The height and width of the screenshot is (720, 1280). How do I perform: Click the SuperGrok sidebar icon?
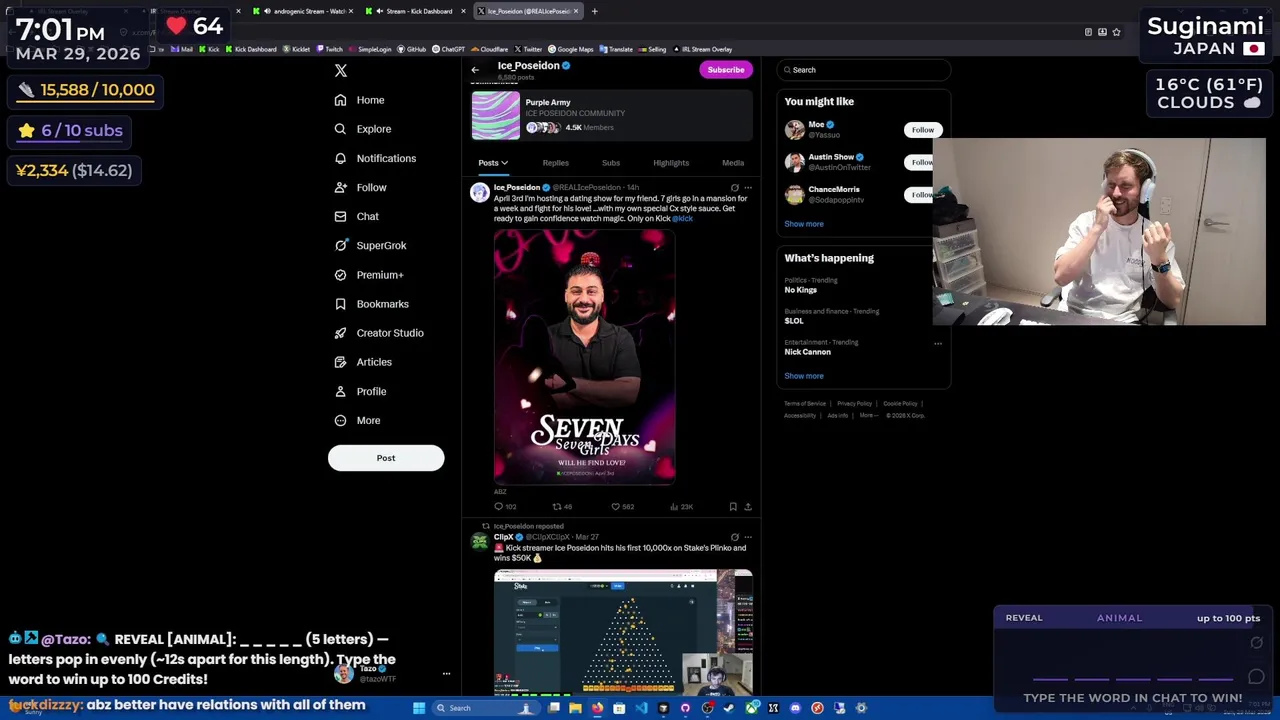pos(341,245)
